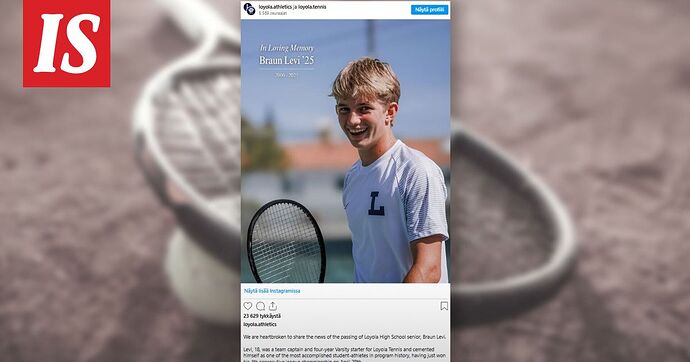
Task: Click the caption sentence starting We are heartbroken
Action: [x=345, y=336]
